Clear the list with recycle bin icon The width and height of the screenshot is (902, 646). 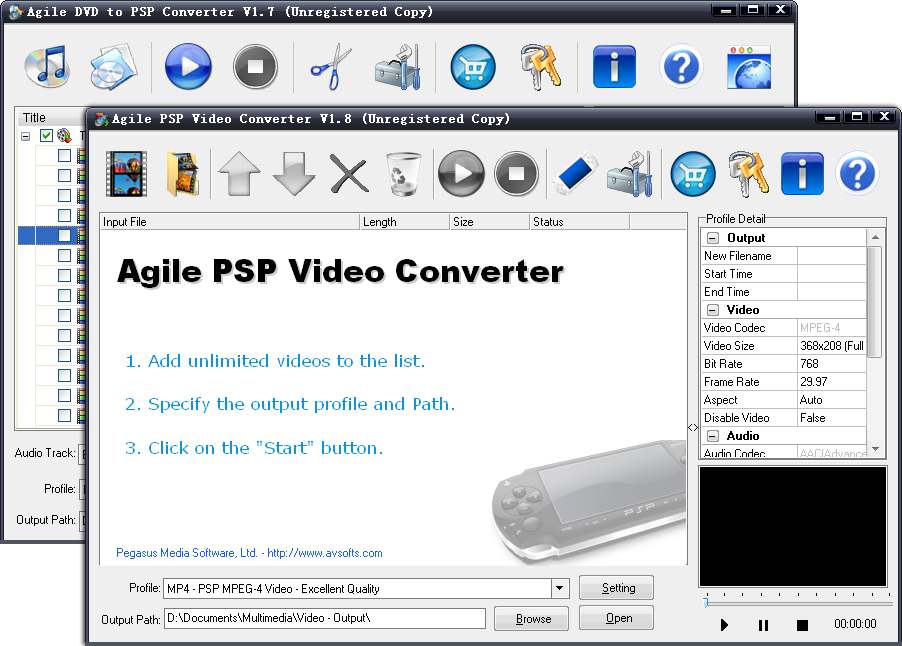[403, 173]
